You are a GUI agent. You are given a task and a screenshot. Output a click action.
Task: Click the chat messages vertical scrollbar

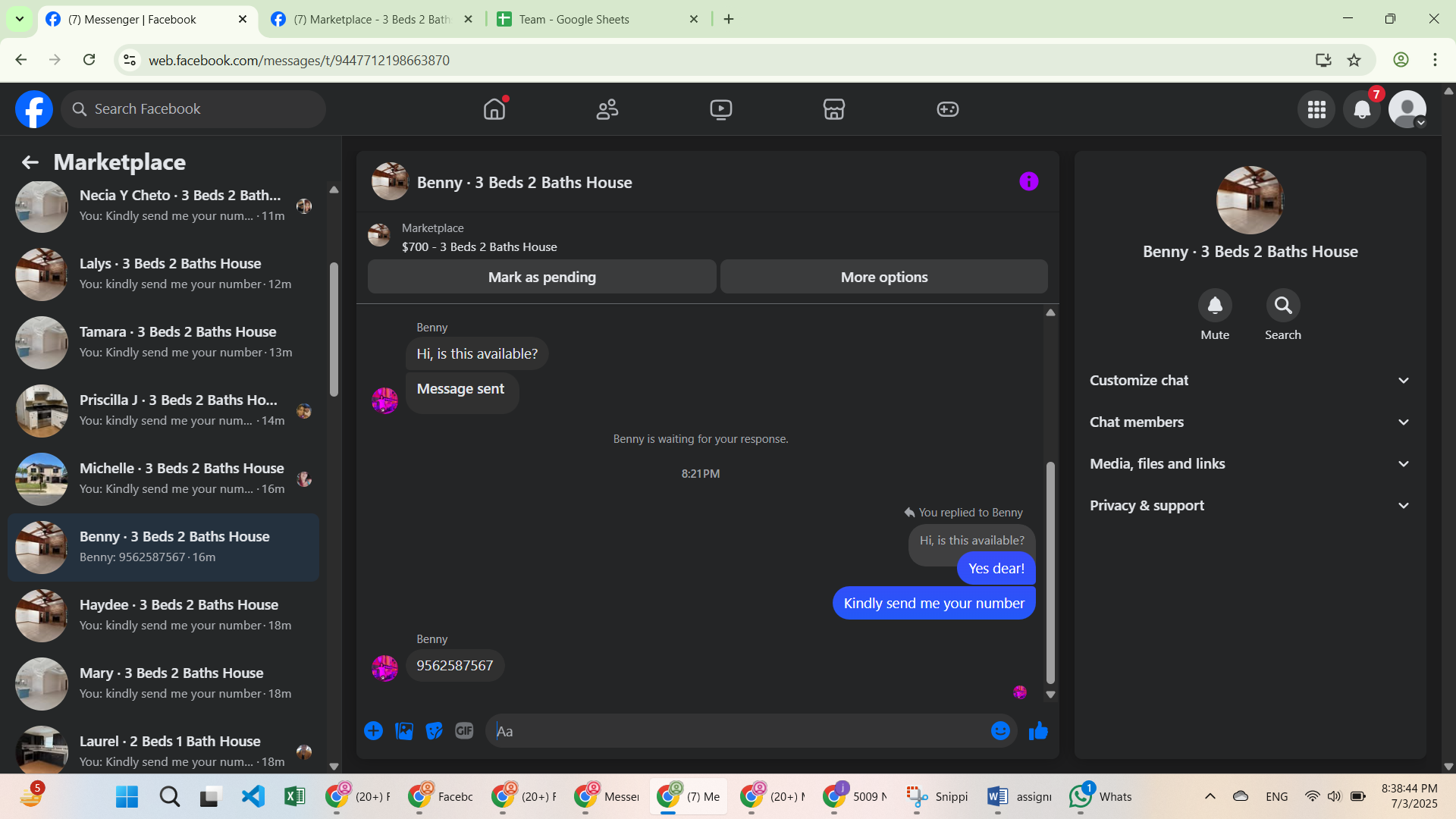tap(1050, 573)
